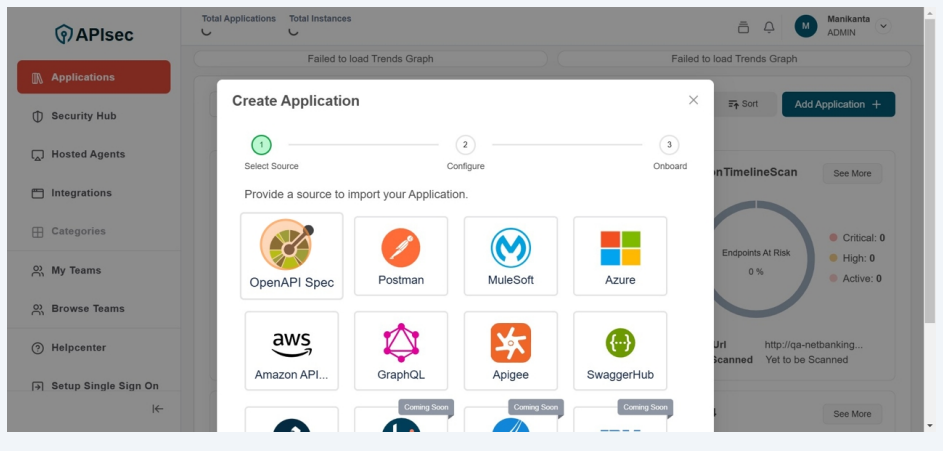Click the Total Instances label
943x451 pixels.
pos(320,19)
